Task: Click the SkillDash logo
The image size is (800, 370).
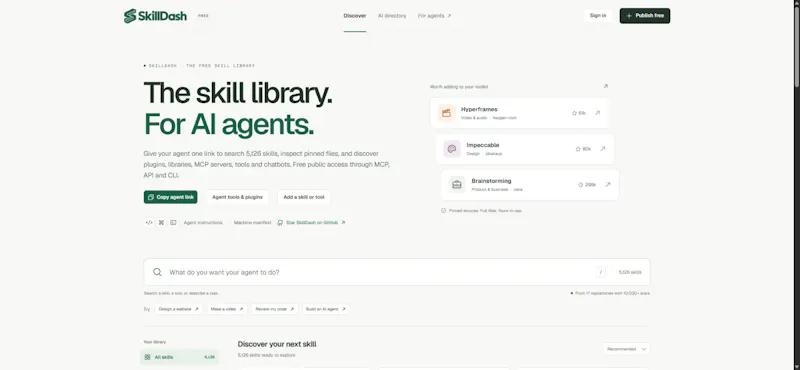Action: 155,16
